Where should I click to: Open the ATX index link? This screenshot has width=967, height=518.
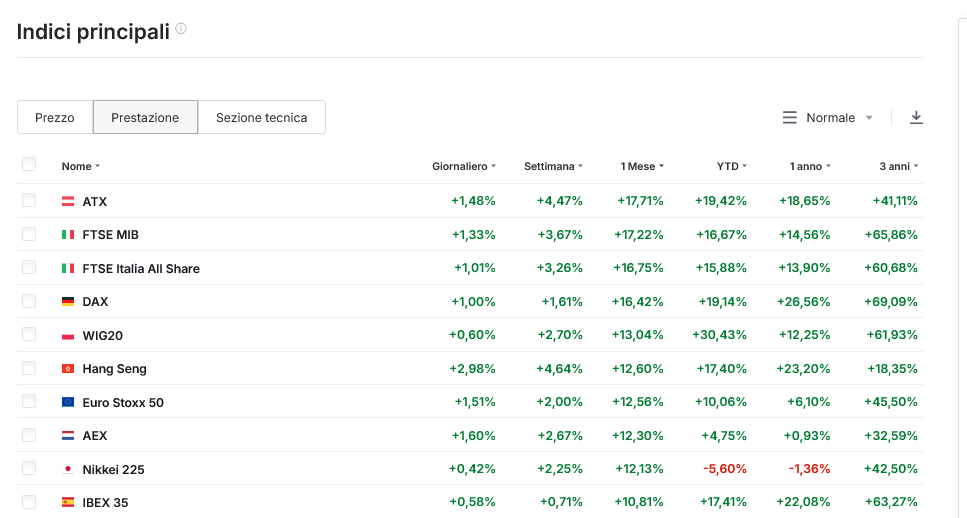(95, 202)
